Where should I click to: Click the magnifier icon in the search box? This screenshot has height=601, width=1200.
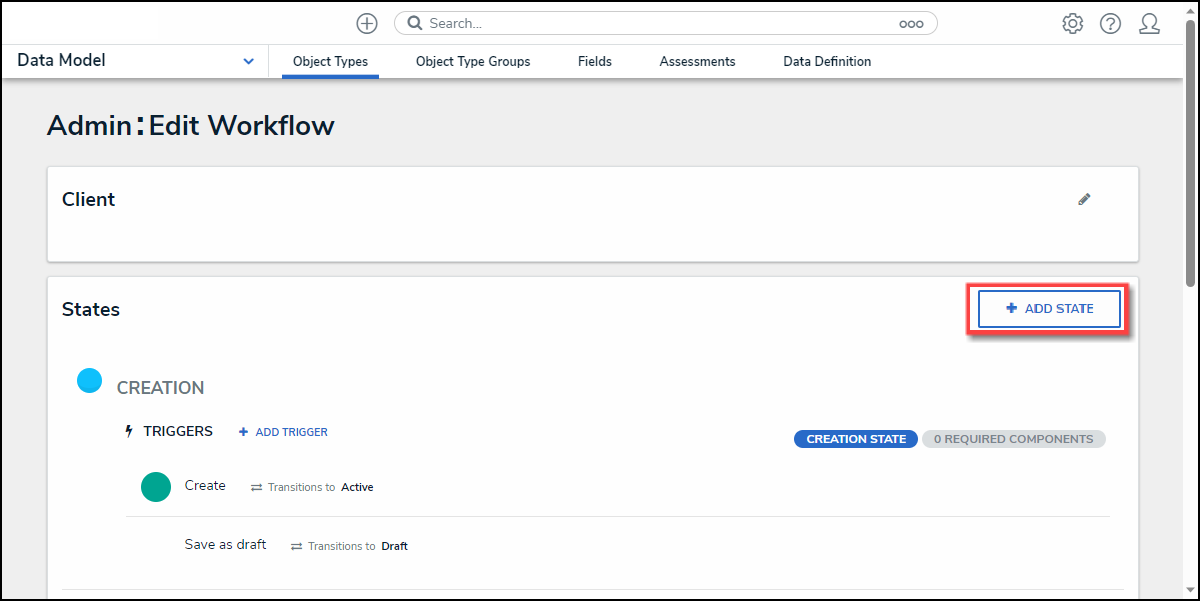pos(414,23)
